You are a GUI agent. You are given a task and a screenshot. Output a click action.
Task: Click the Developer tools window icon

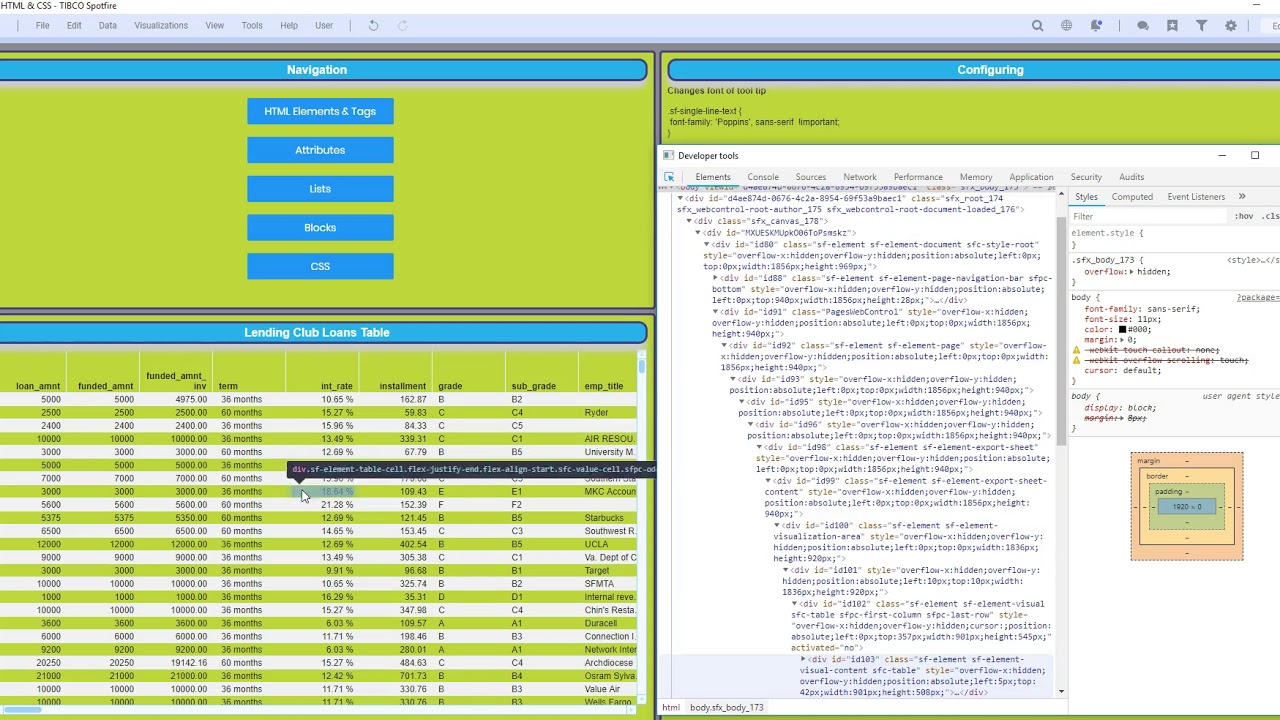click(668, 156)
